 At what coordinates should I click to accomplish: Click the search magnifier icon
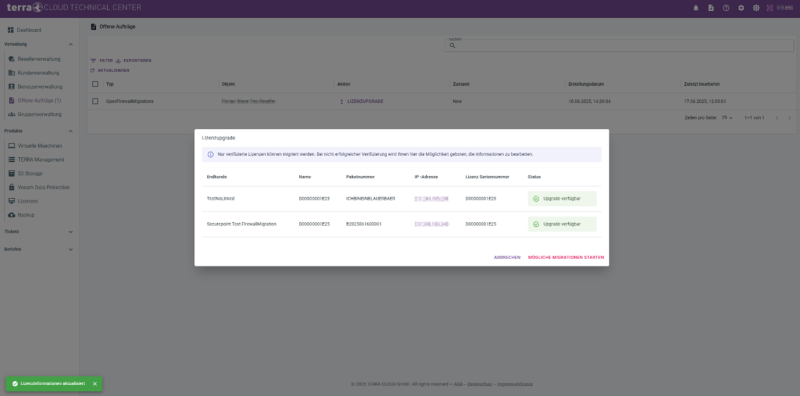452,45
